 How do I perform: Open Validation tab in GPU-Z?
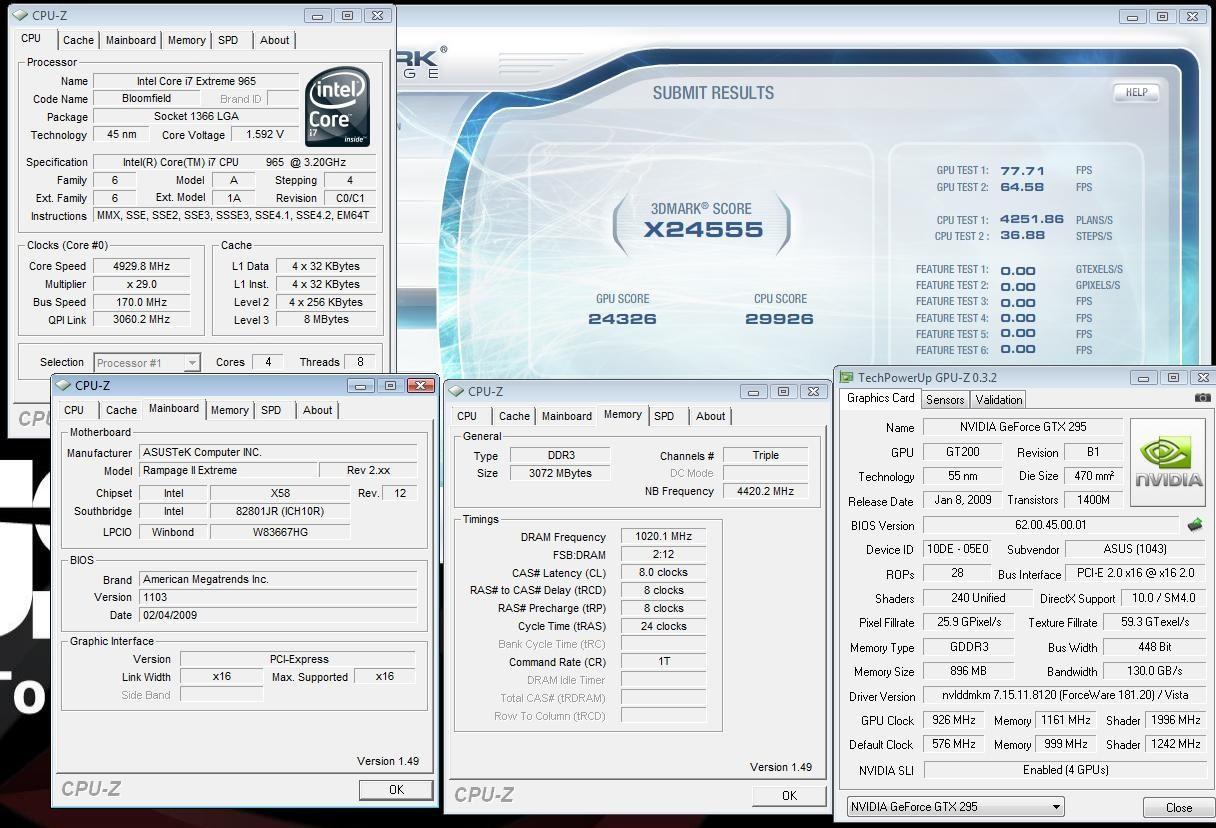[x=999, y=399]
